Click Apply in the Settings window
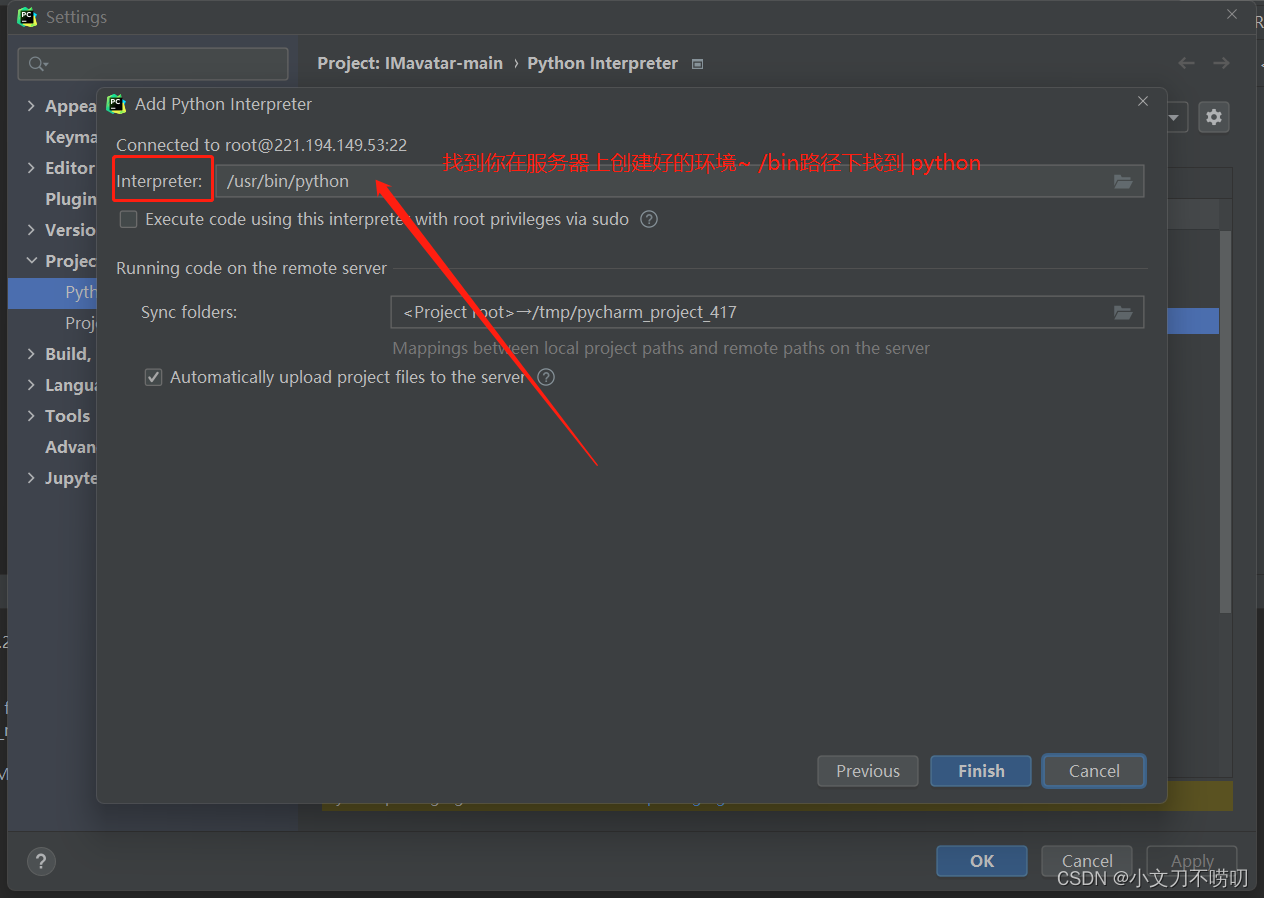This screenshot has height=898, width=1264. [x=1192, y=861]
